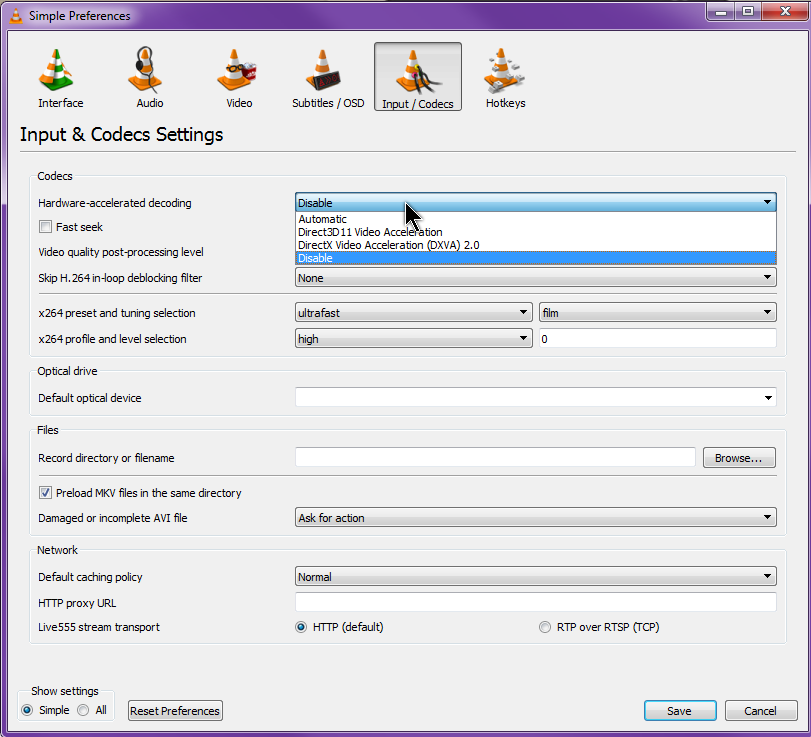This screenshot has height=737, width=811.
Task: Open the x264 preset ultrafast dropdown
Action: tap(413, 312)
